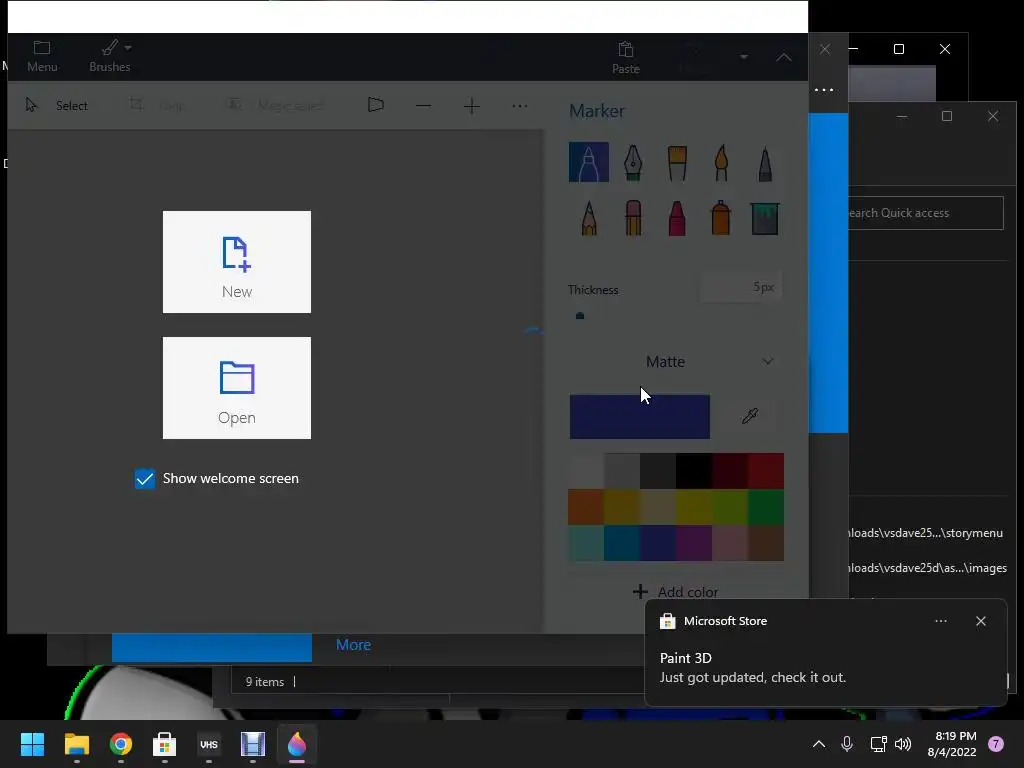Edit the Thickness value field

click(x=741, y=287)
